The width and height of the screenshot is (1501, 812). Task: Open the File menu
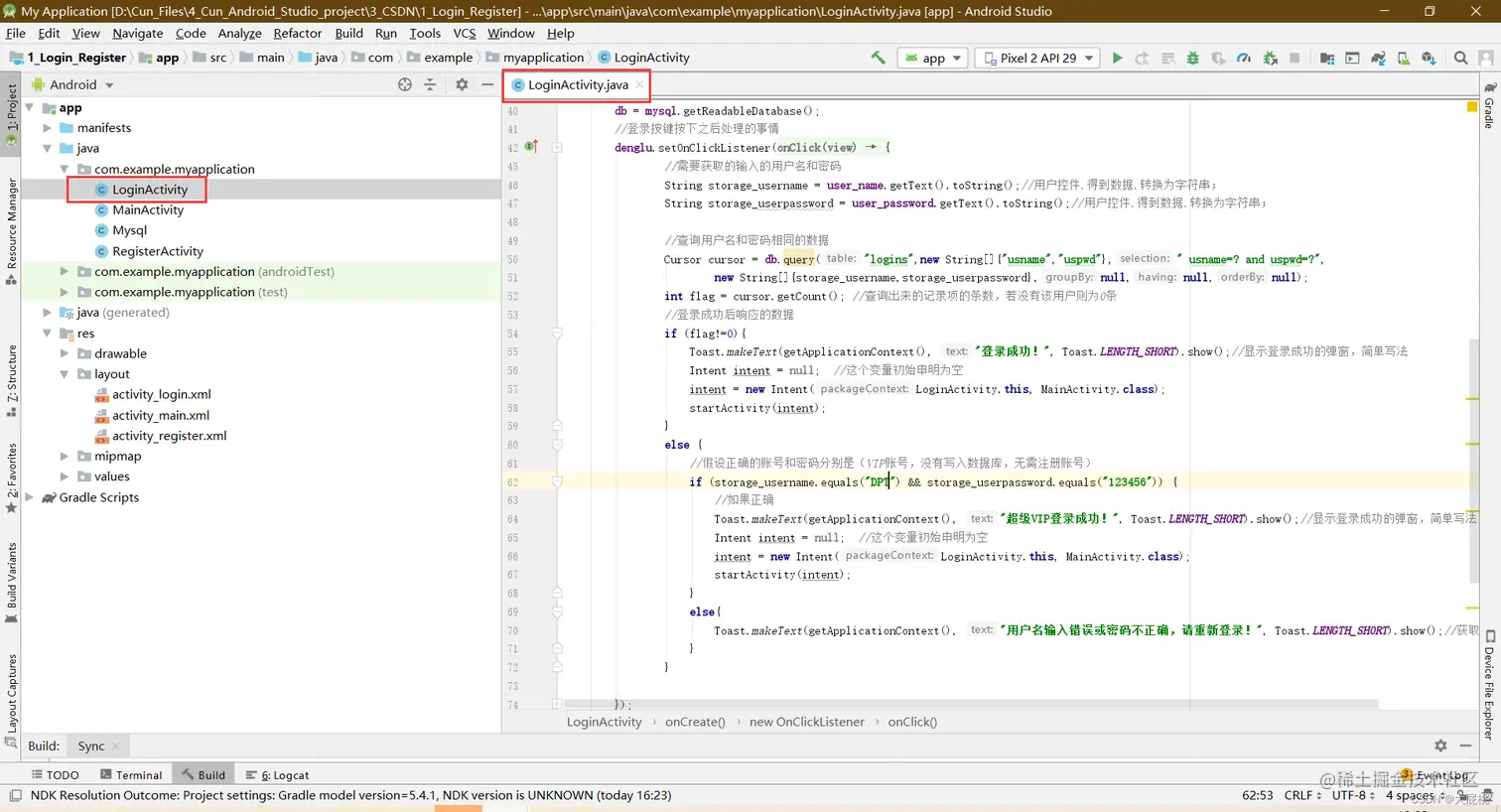click(x=16, y=33)
